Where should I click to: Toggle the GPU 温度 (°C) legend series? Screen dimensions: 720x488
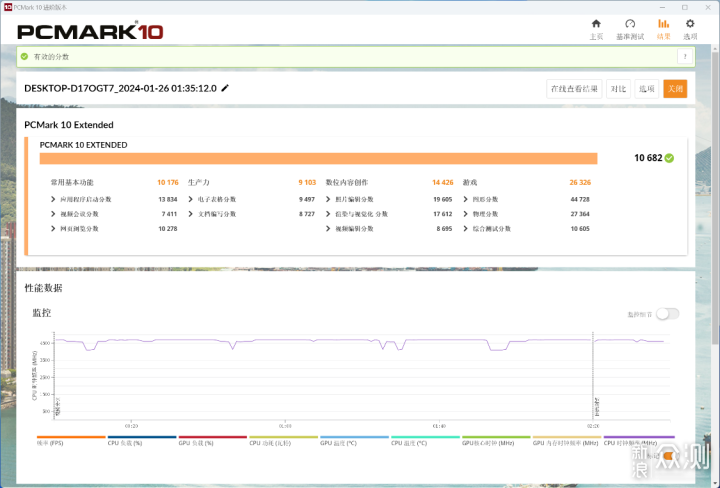[354, 440]
